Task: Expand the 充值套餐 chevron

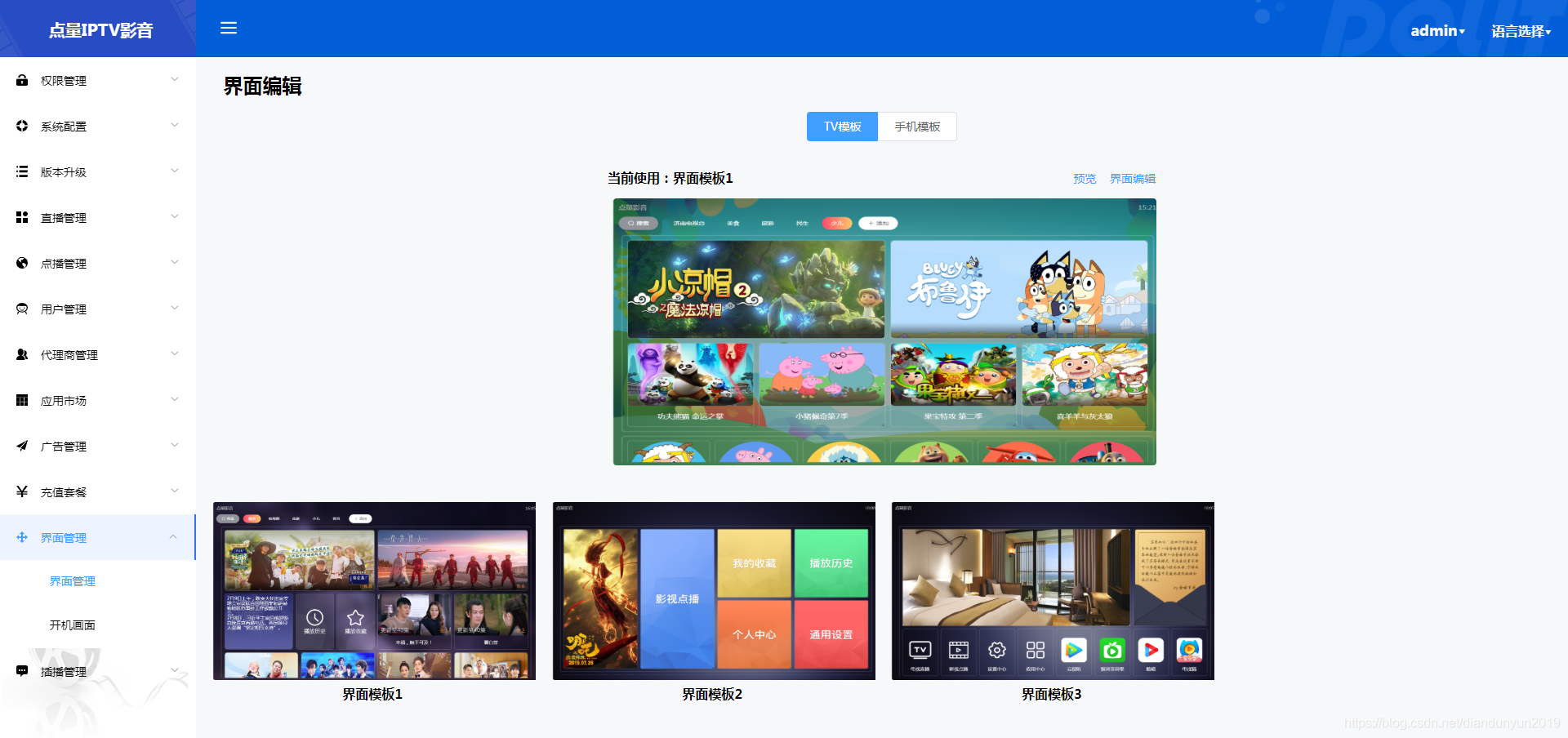Action: point(174,491)
